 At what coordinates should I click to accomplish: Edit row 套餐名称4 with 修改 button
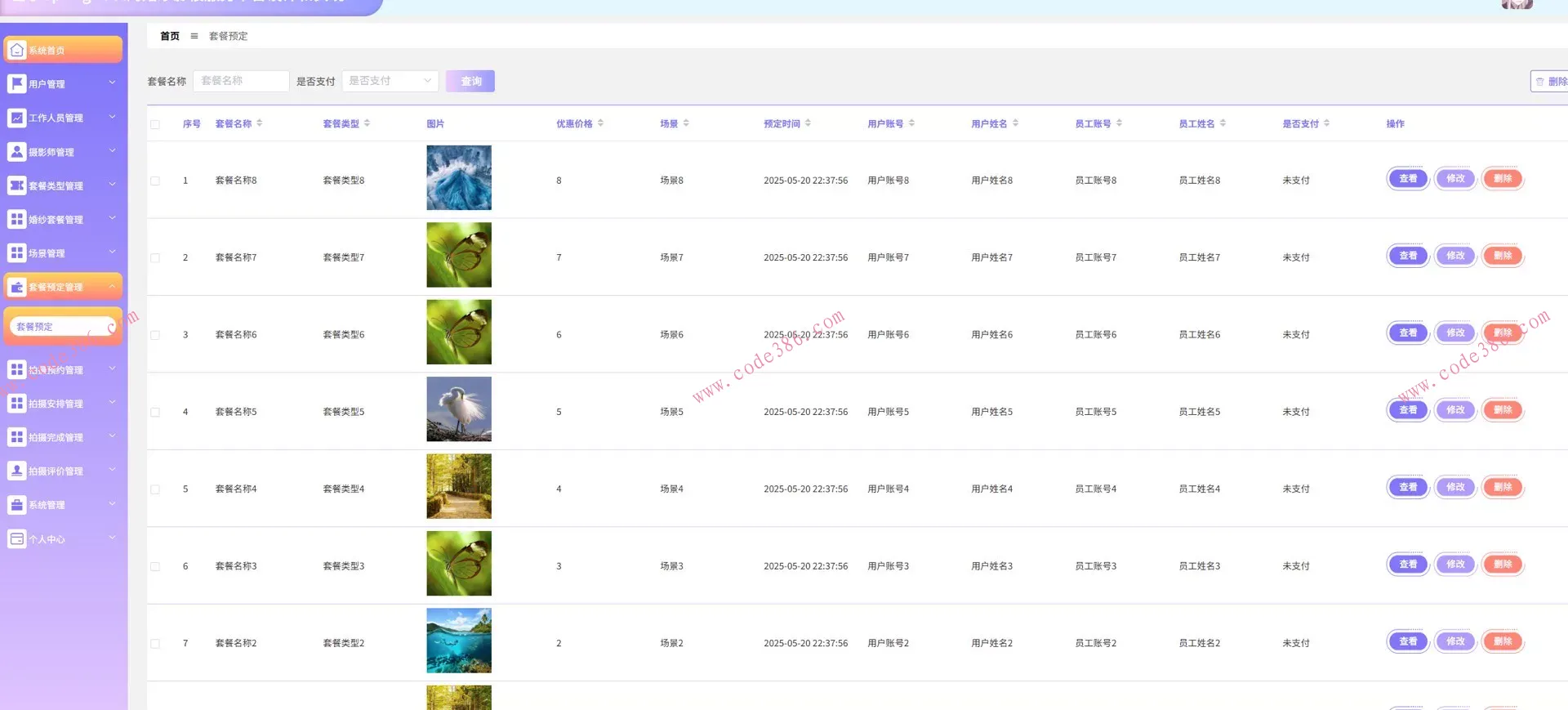[x=1455, y=487]
